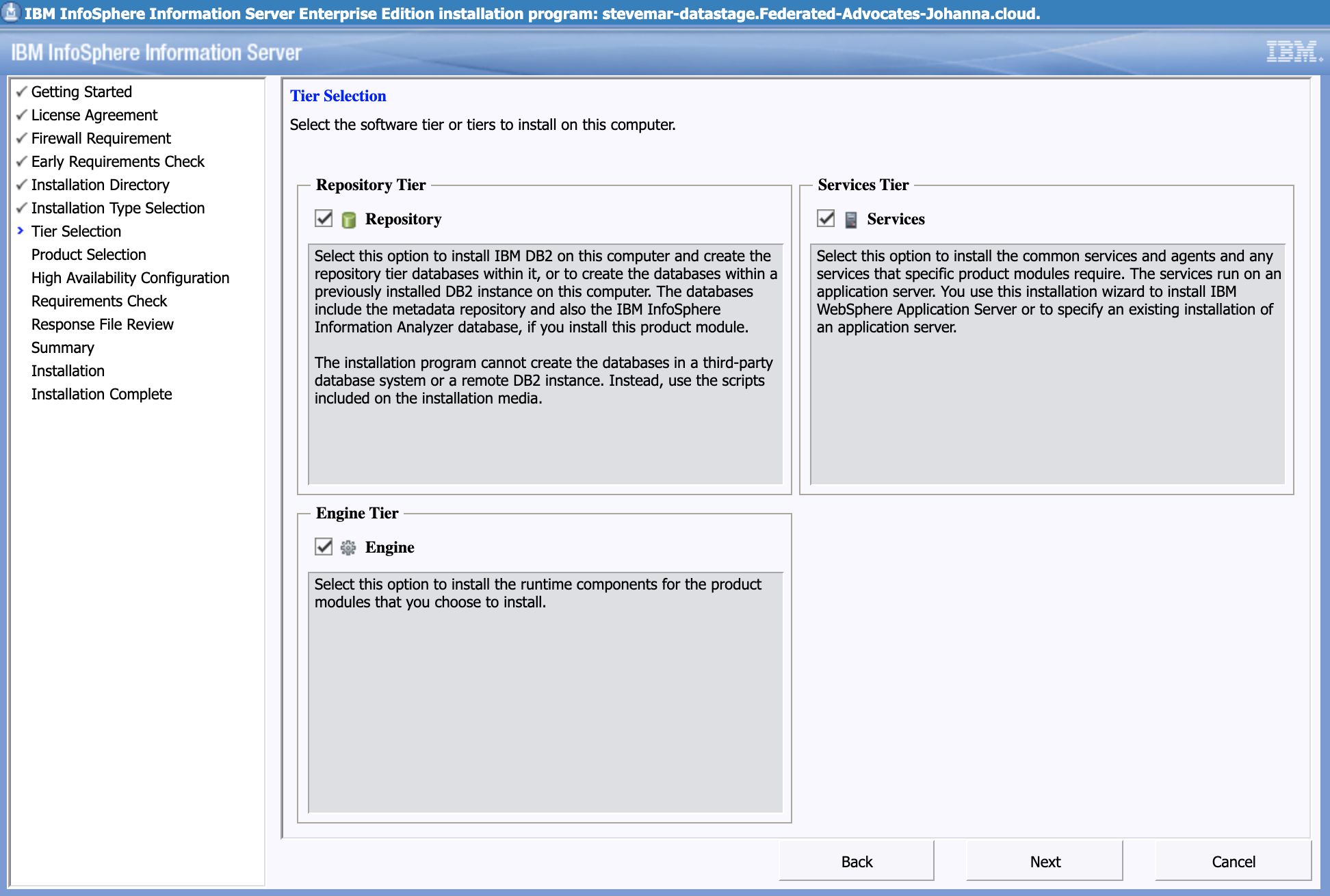
Task: Click the Tier Selection page heading
Action: point(338,96)
